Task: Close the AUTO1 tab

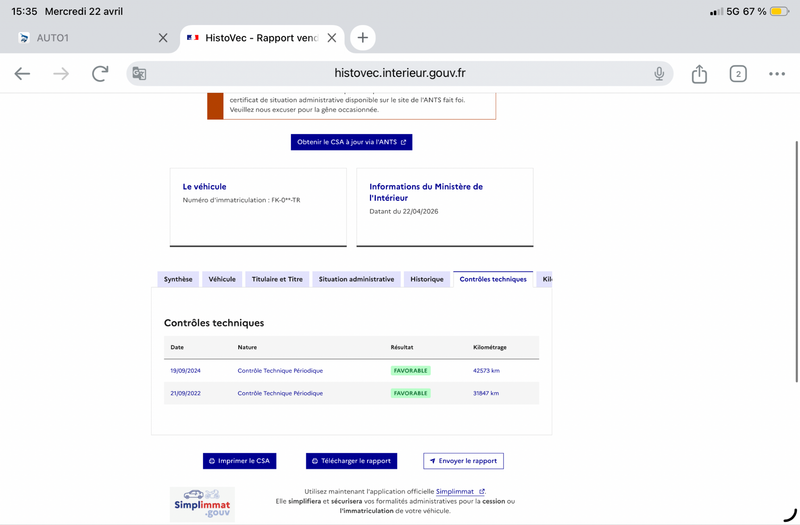Action: pyautogui.click(x=163, y=38)
